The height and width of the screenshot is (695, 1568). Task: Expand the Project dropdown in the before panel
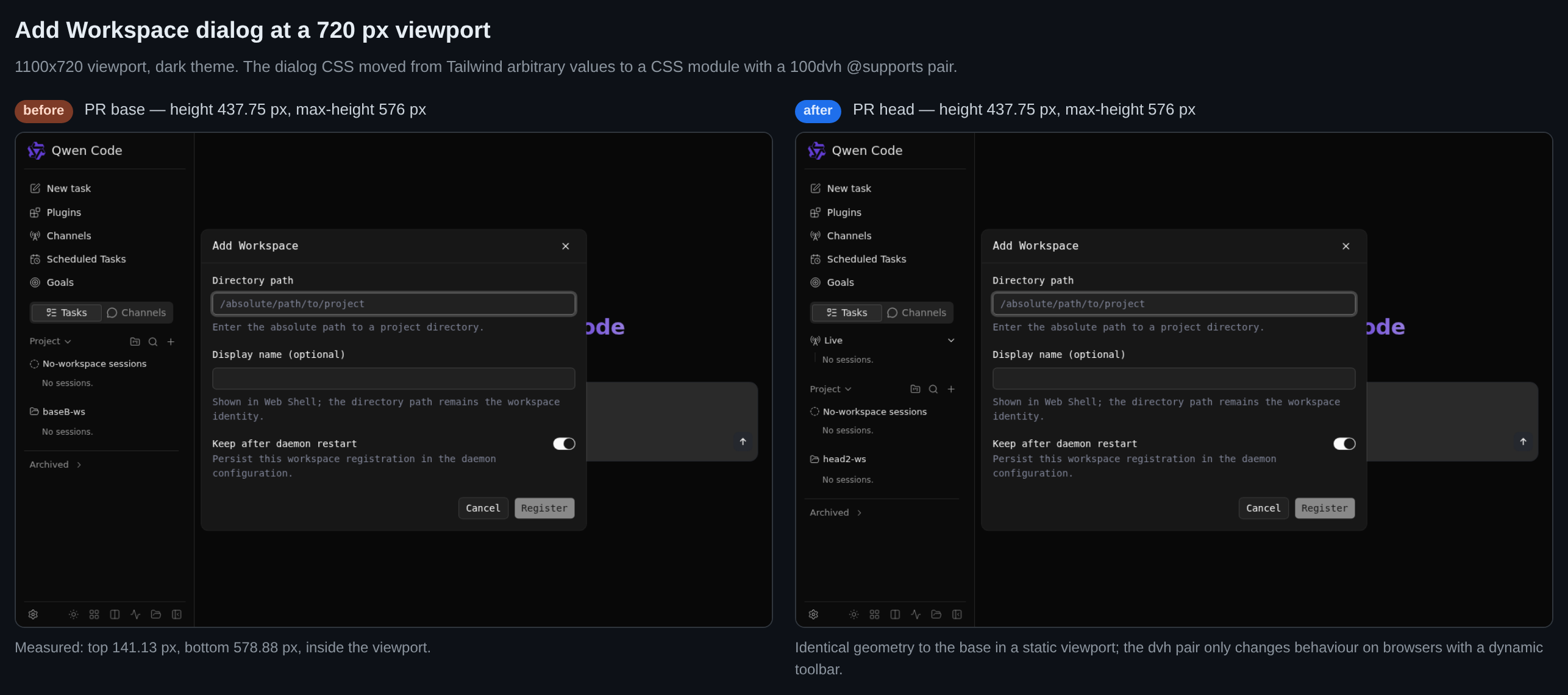[x=51, y=341]
